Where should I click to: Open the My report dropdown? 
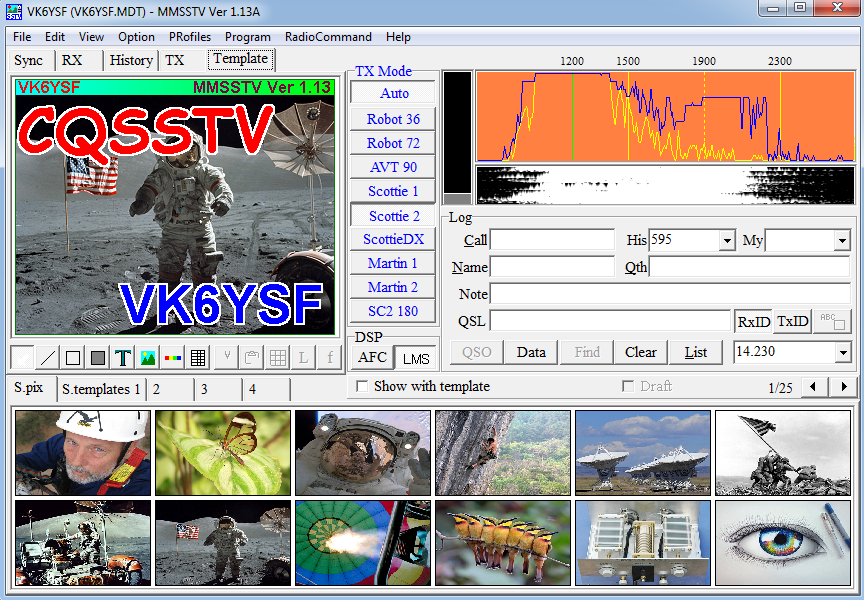pos(842,241)
